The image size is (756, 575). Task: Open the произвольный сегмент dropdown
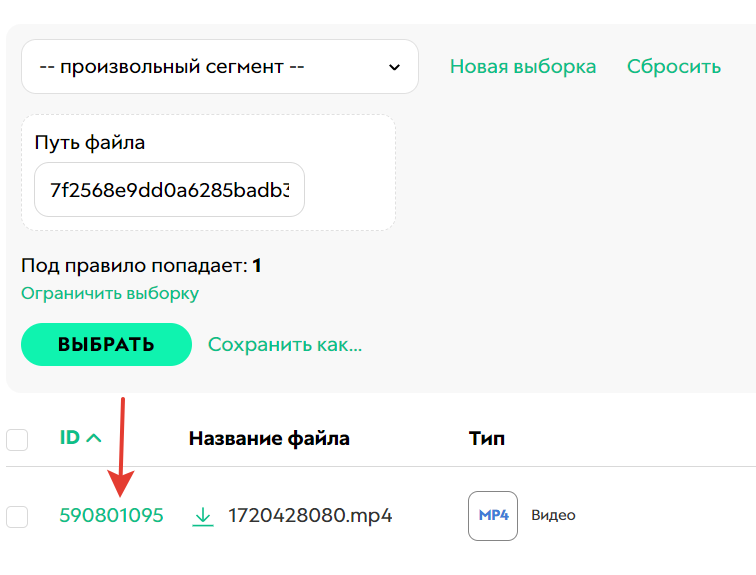[x=220, y=67]
